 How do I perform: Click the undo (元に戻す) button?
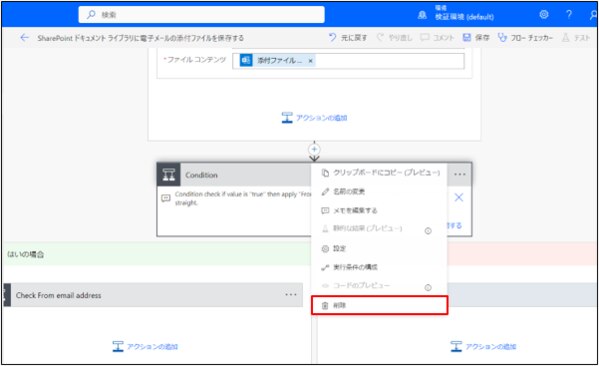click(348, 37)
